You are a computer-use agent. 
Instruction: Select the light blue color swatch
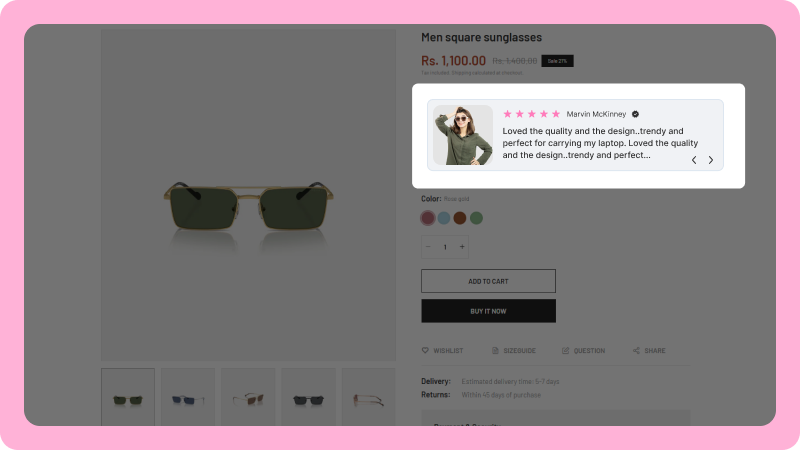tap(444, 218)
